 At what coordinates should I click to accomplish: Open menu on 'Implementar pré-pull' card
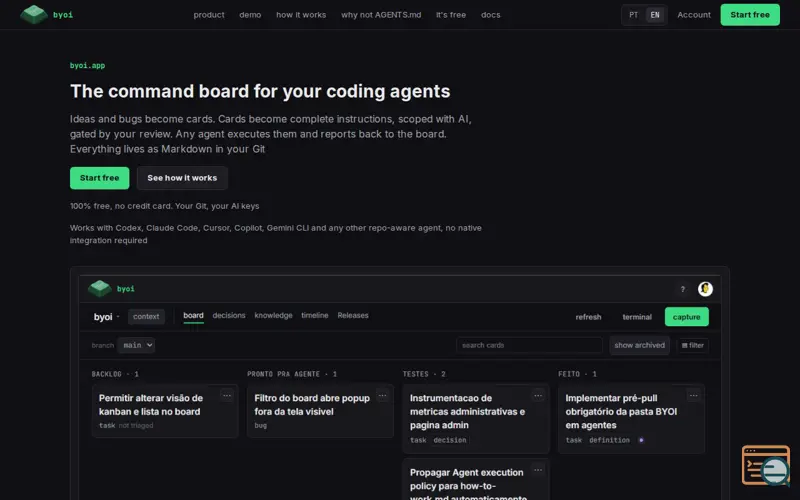coord(693,395)
